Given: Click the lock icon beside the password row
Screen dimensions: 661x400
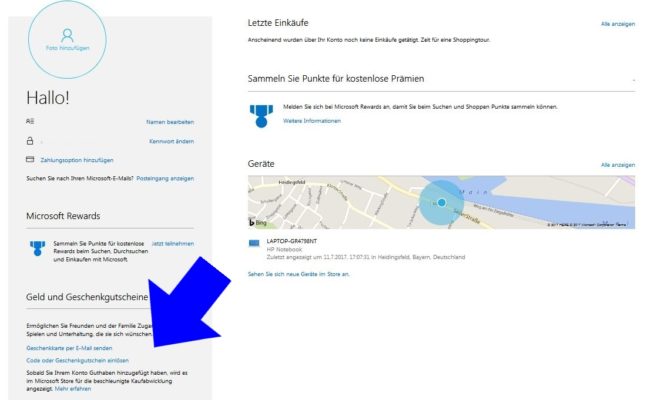Looking at the screenshot, I should click(30, 141).
